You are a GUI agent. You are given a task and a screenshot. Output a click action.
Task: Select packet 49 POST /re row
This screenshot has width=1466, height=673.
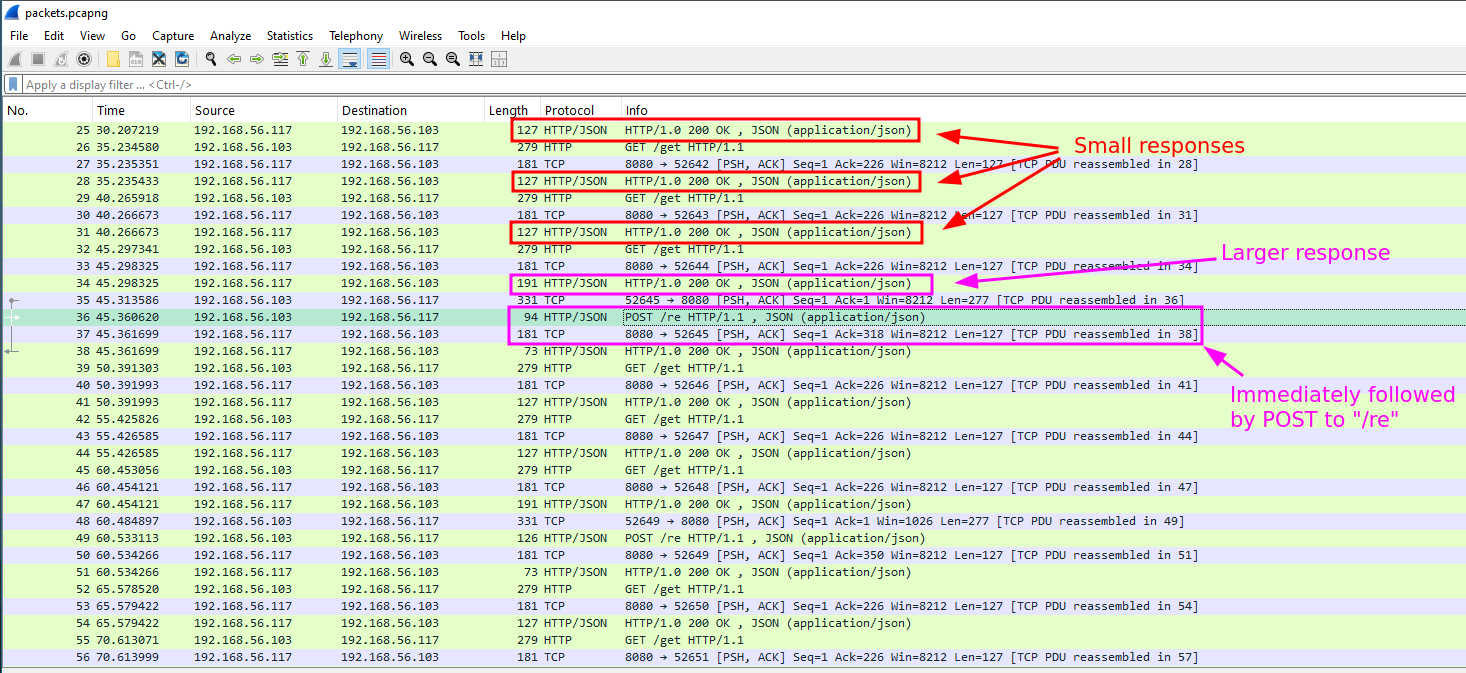click(700, 538)
